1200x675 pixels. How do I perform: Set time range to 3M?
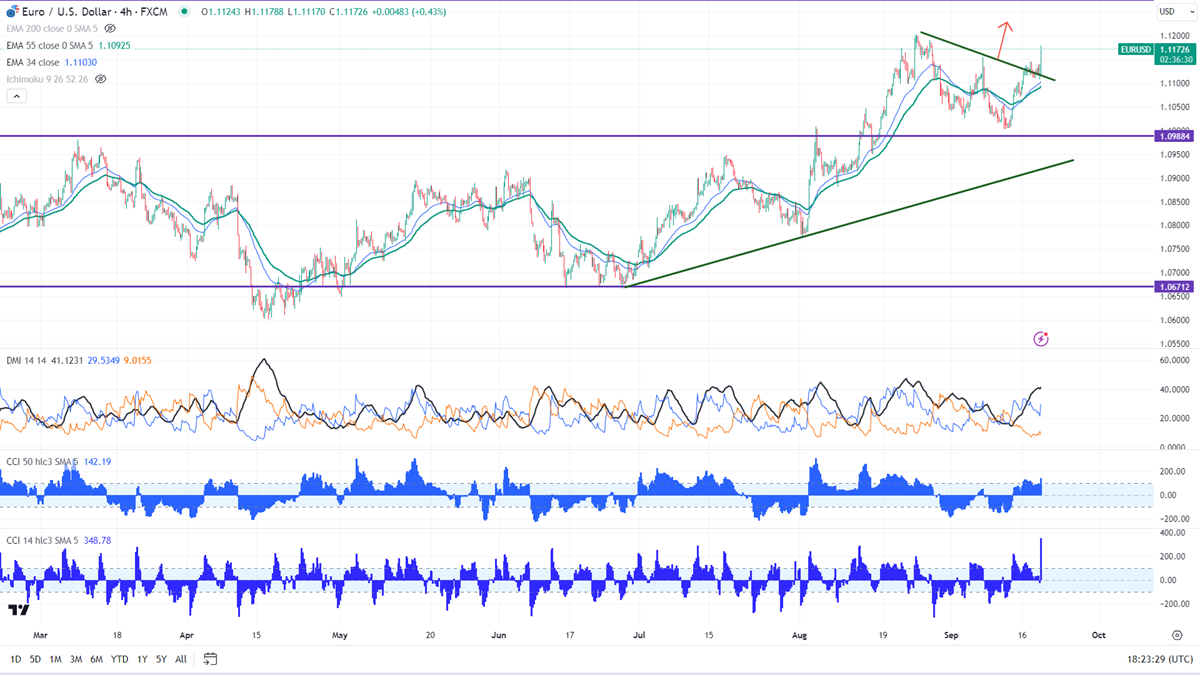76,659
